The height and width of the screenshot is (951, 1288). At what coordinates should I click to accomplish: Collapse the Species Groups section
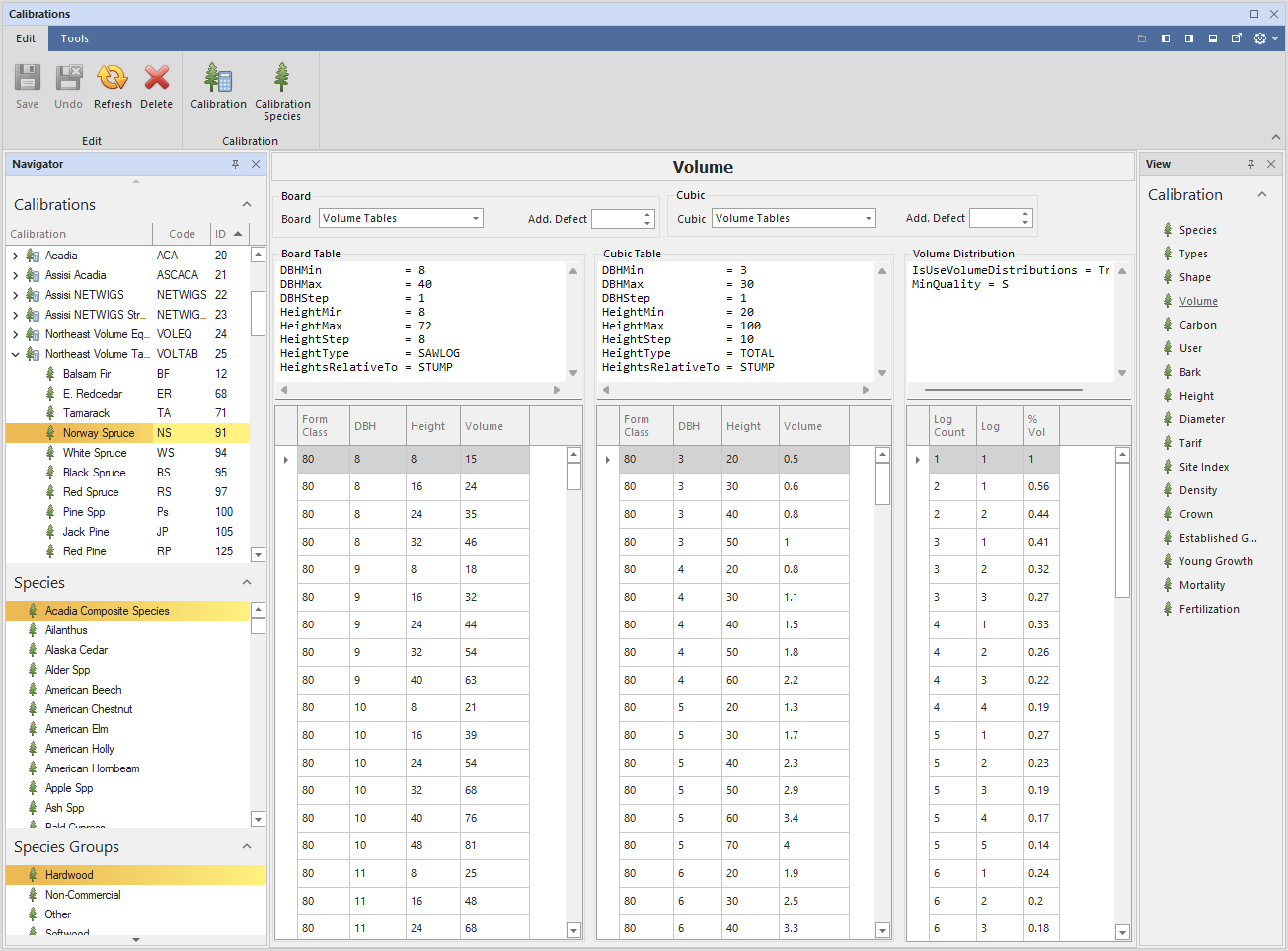247,846
